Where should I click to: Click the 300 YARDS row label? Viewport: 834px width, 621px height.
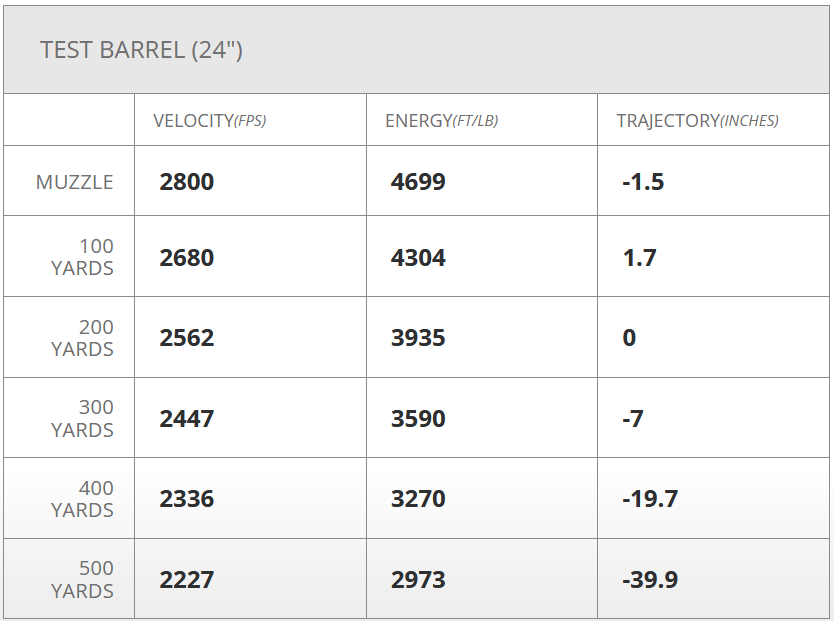(x=83, y=418)
